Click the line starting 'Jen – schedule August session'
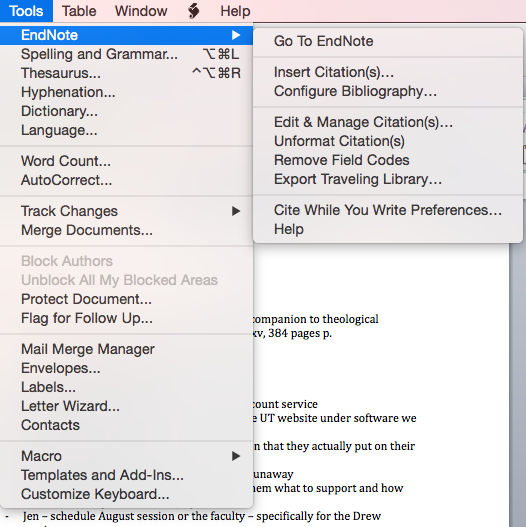526x527 pixels. pos(202,516)
